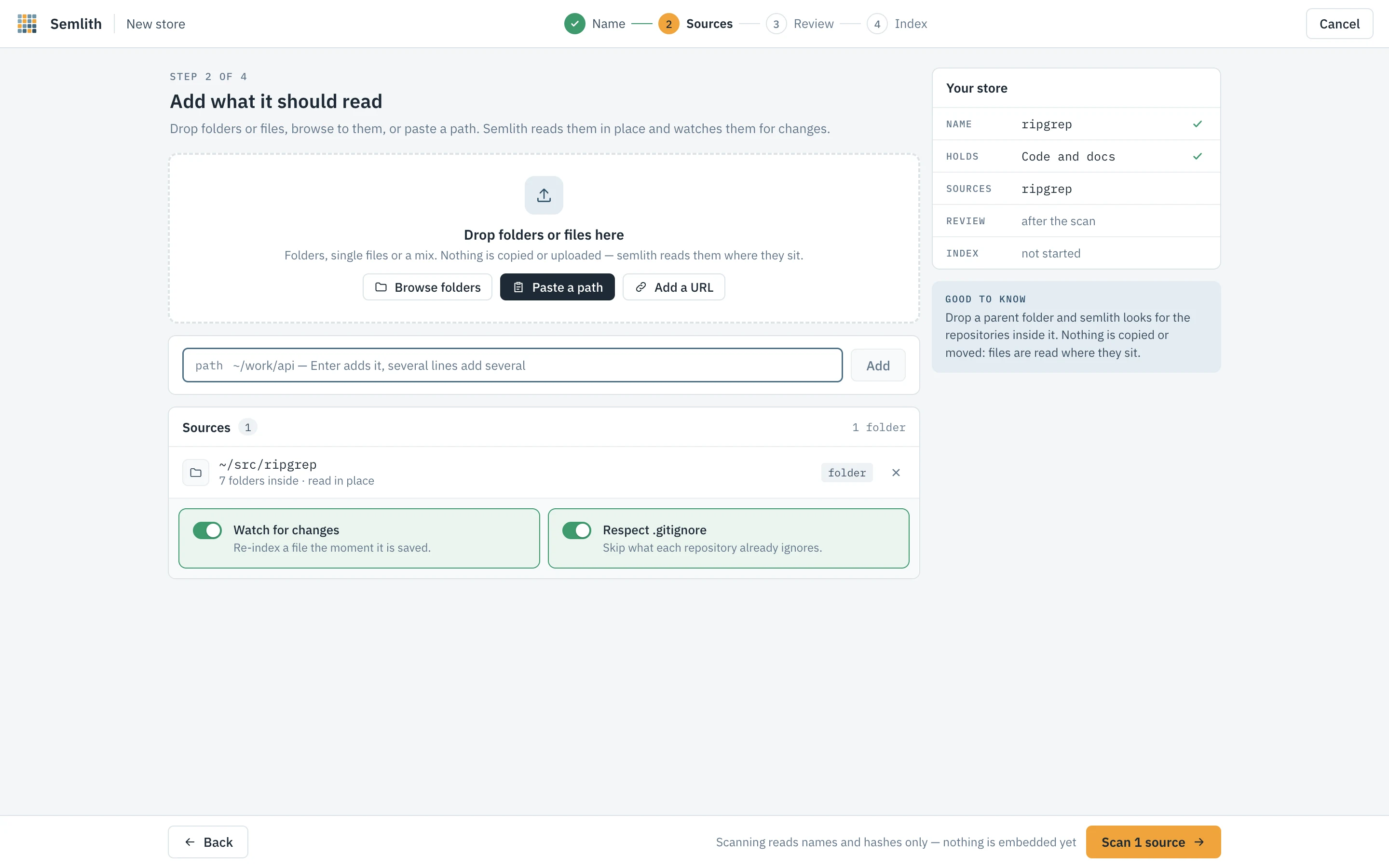Image resolution: width=1389 pixels, height=868 pixels.
Task: Click Scan 1 source
Action: 1153,841
